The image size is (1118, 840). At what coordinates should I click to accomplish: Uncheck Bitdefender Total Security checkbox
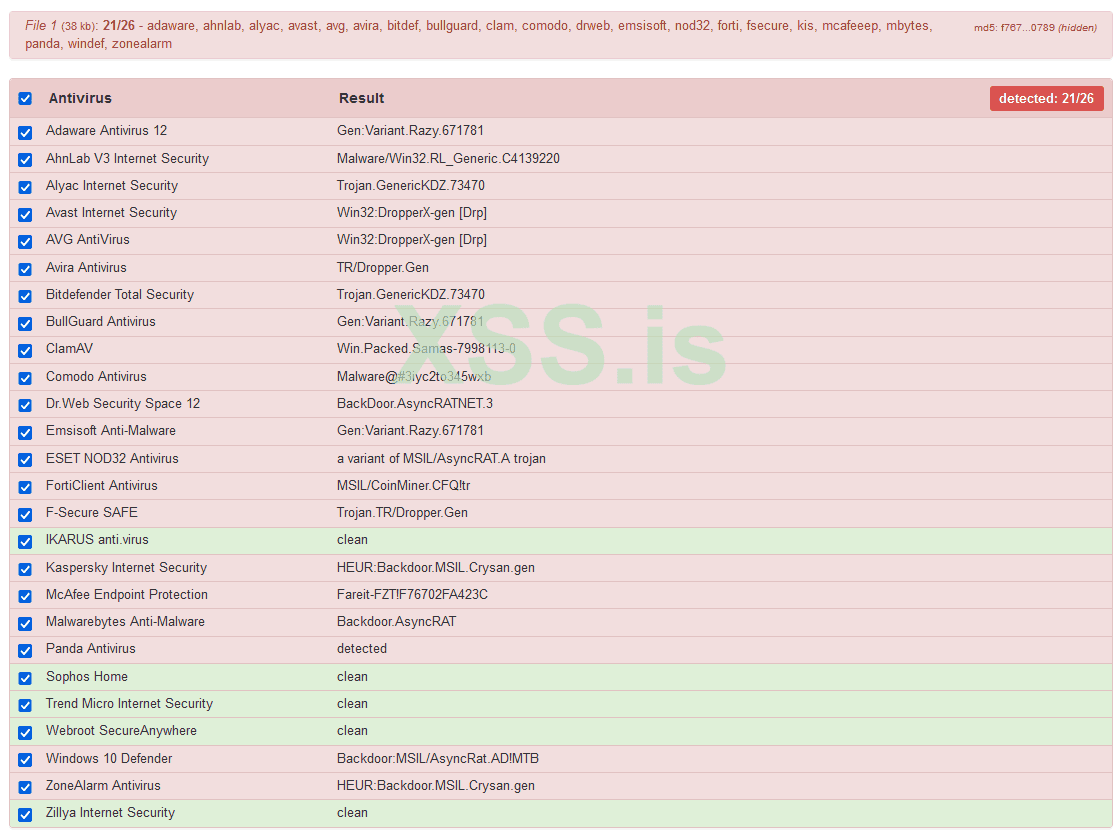pyautogui.click(x=25, y=296)
